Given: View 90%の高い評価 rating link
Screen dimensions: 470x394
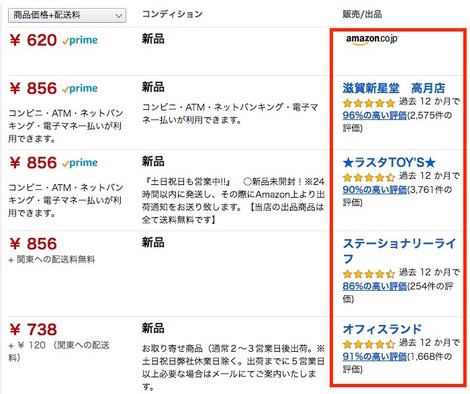Looking at the screenshot, I should pyautogui.click(x=375, y=190).
